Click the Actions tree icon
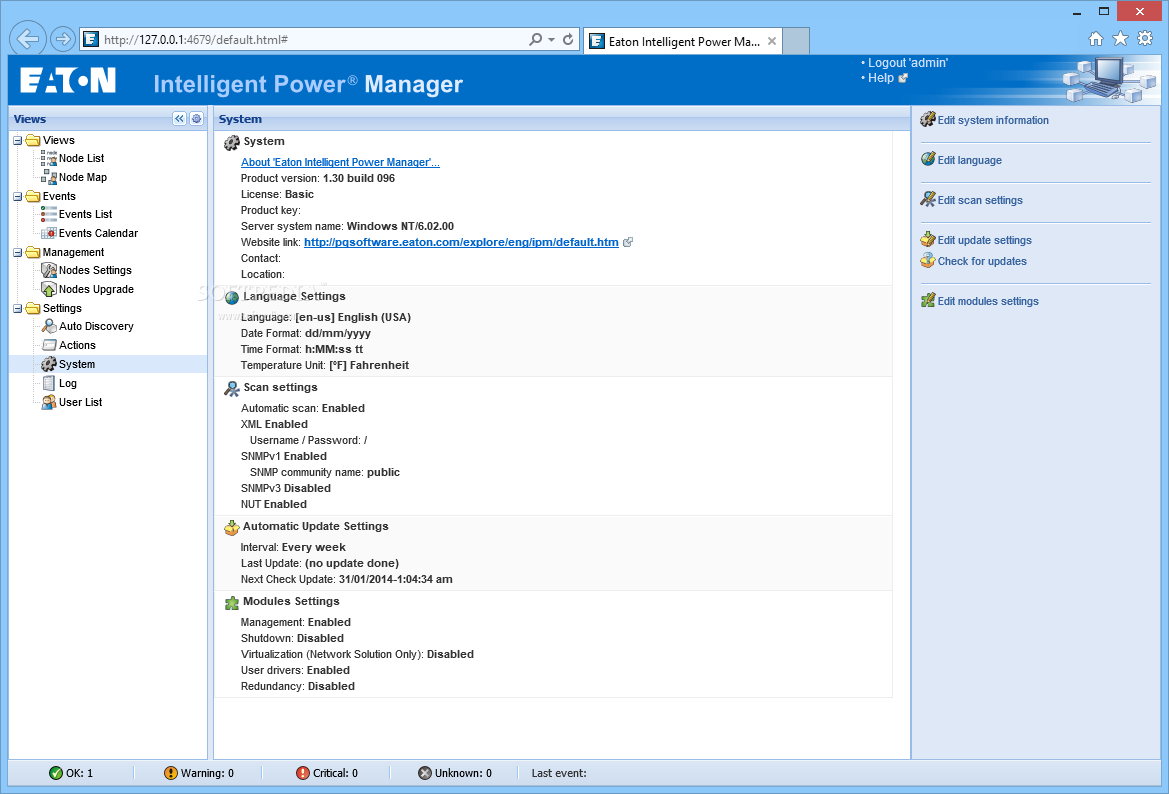 (x=48, y=344)
